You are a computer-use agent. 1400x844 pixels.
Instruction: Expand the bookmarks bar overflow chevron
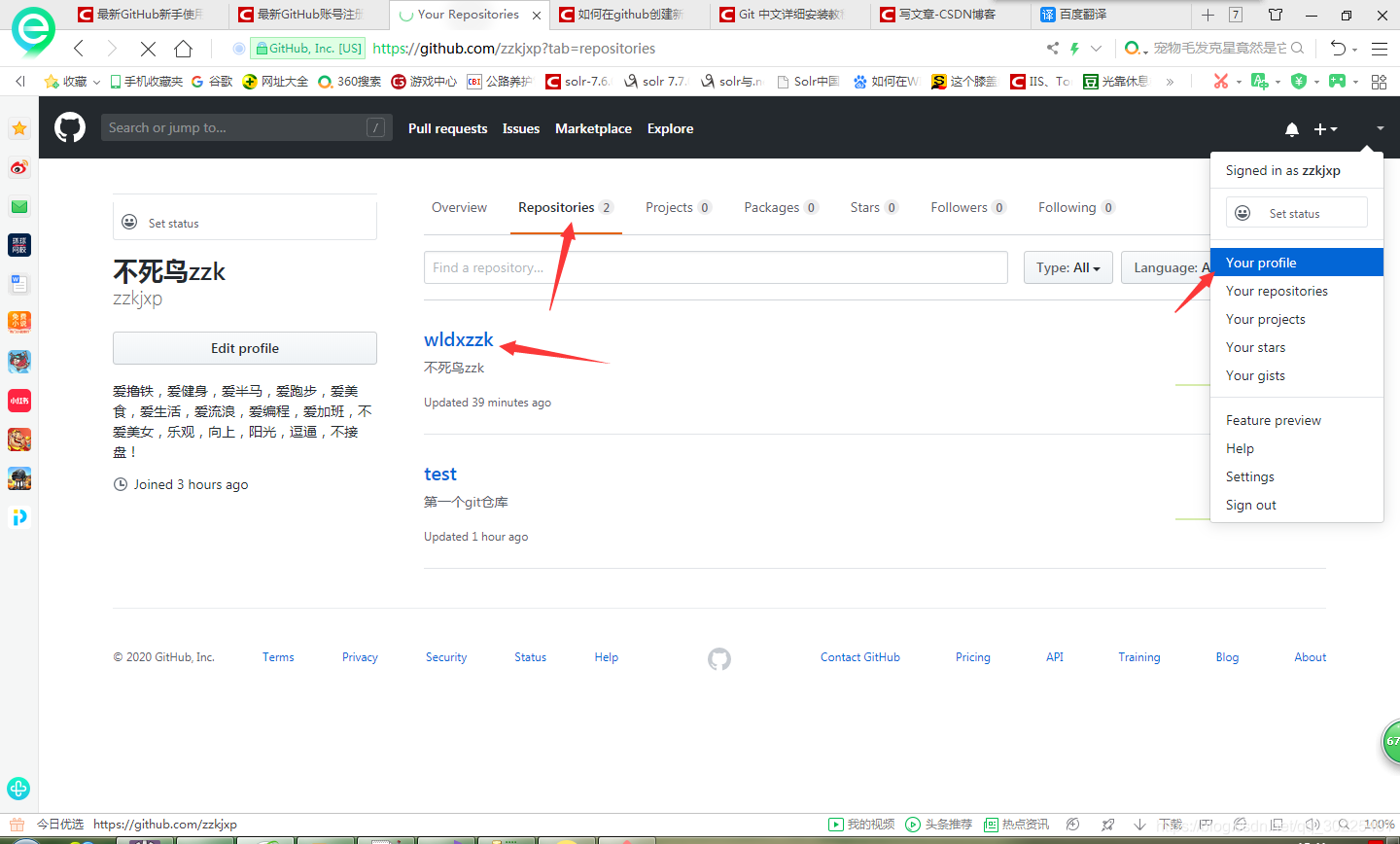(1170, 82)
